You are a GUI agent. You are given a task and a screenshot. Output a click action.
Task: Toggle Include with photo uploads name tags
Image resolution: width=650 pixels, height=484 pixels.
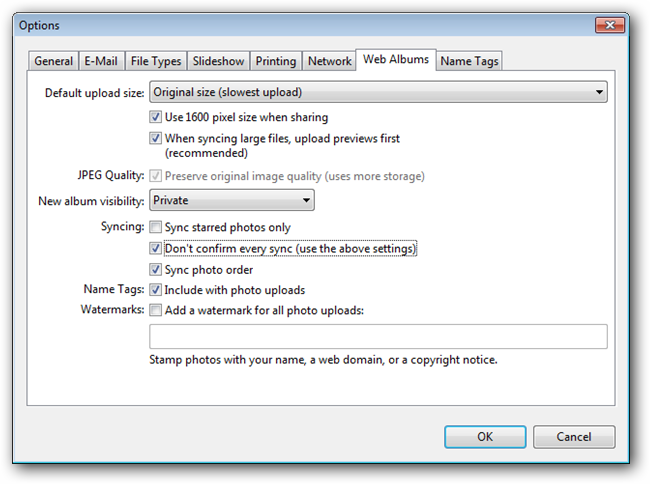(156, 290)
